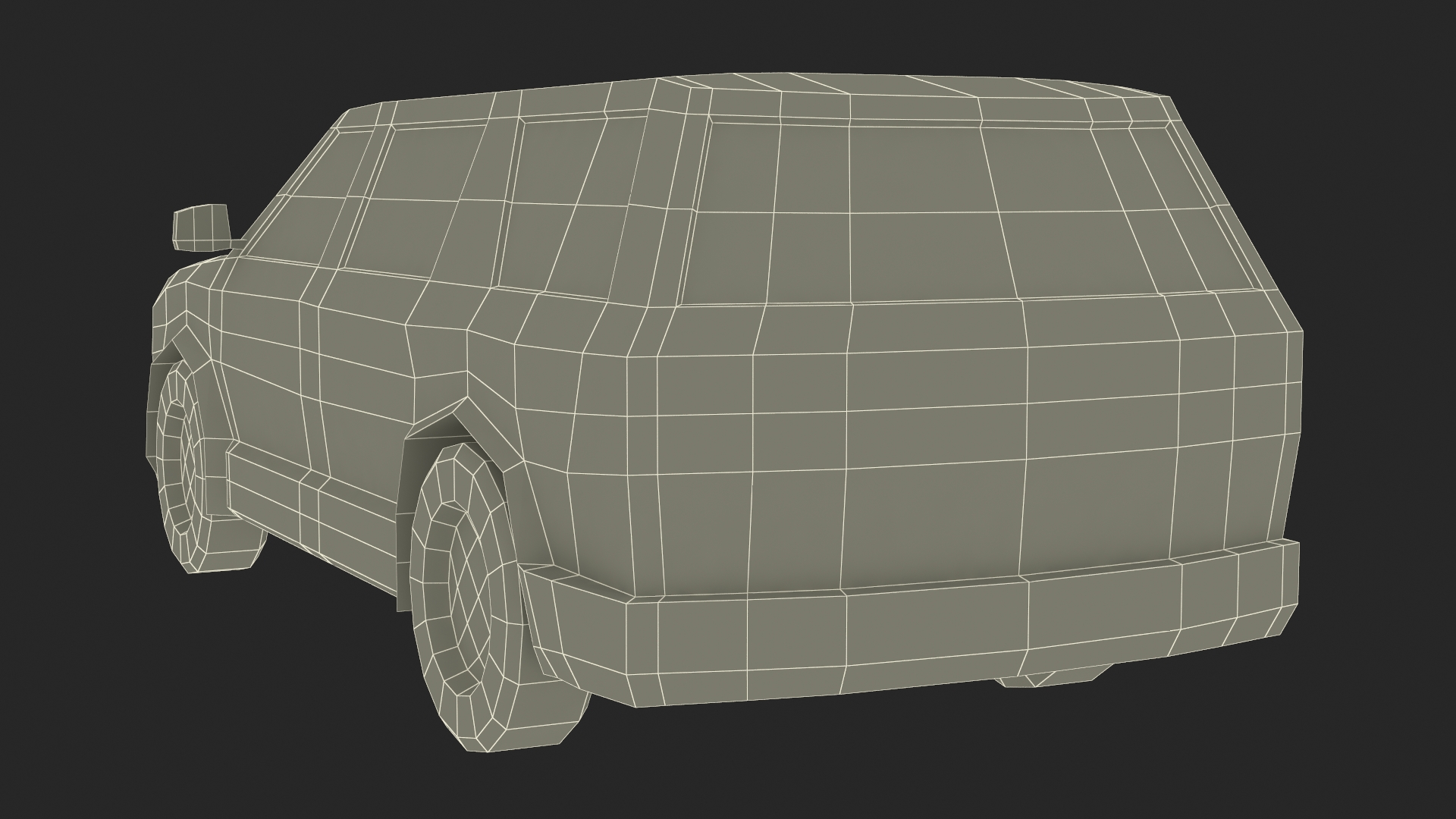1456x819 pixels.
Task: Click the side mirror of the car model
Action: (201, 226)
